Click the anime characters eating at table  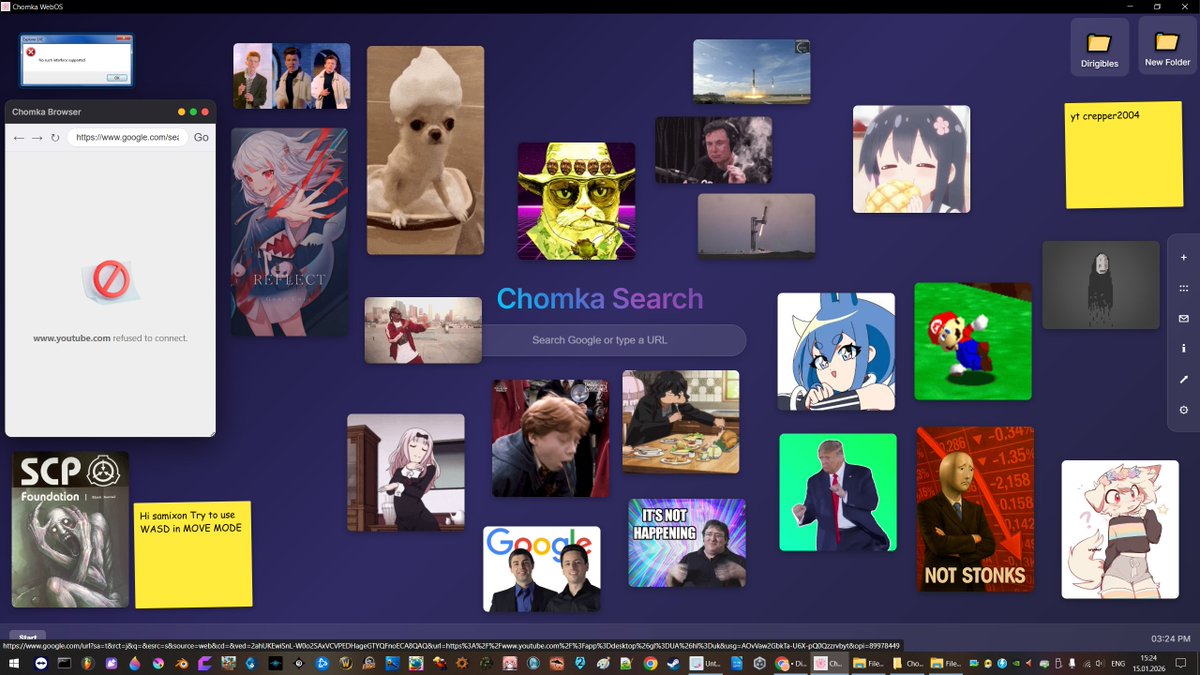tap(681, 422)
